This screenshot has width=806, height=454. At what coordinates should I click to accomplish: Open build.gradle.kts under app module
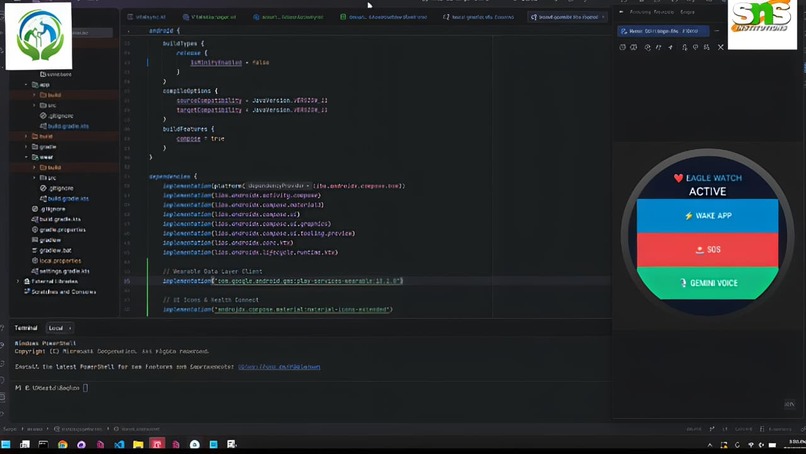click(64, 126)
